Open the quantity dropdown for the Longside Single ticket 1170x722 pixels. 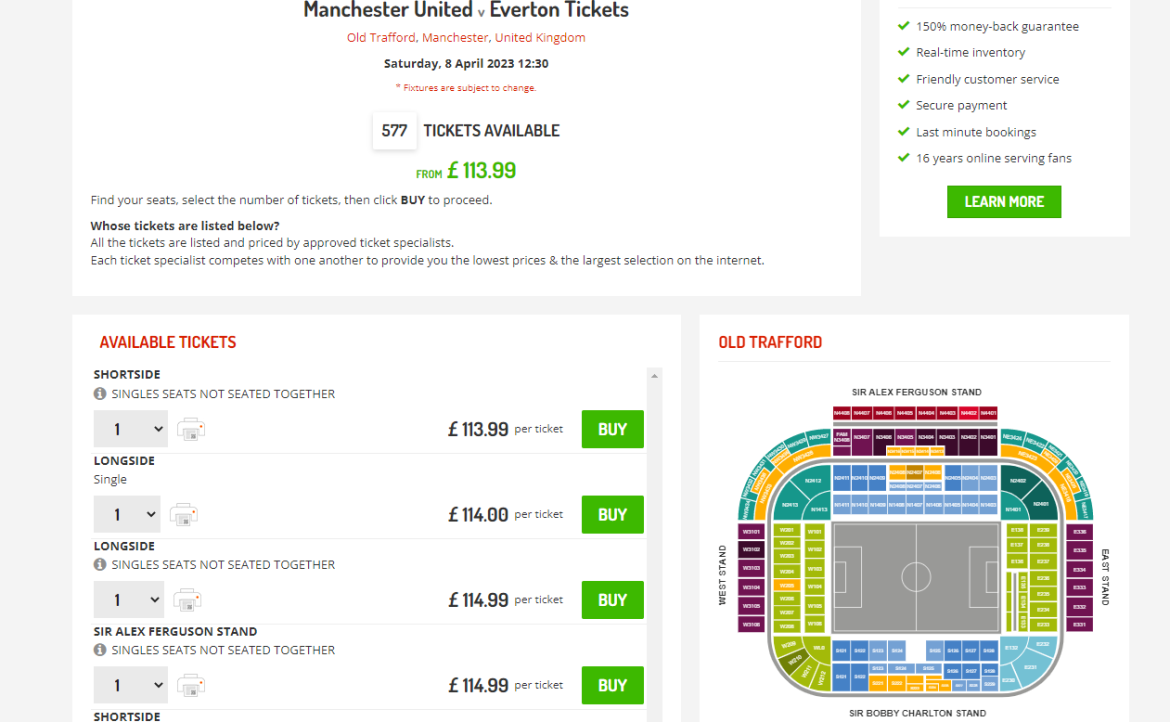(126, 514)
